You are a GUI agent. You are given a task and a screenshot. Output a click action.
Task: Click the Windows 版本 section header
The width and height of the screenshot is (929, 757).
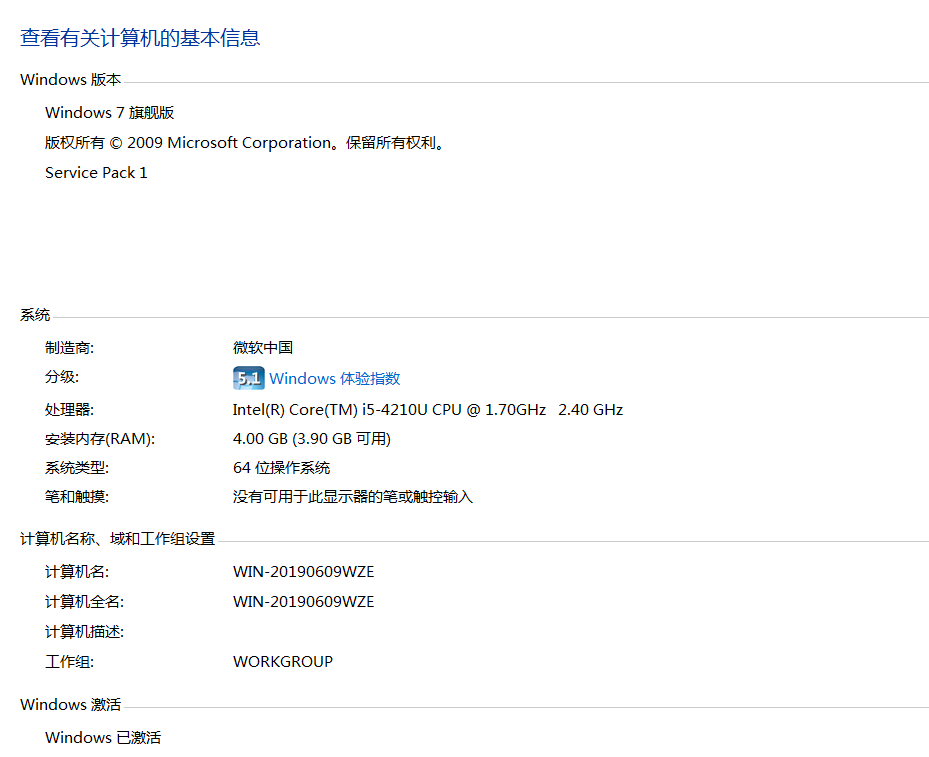tap(71, 79)
